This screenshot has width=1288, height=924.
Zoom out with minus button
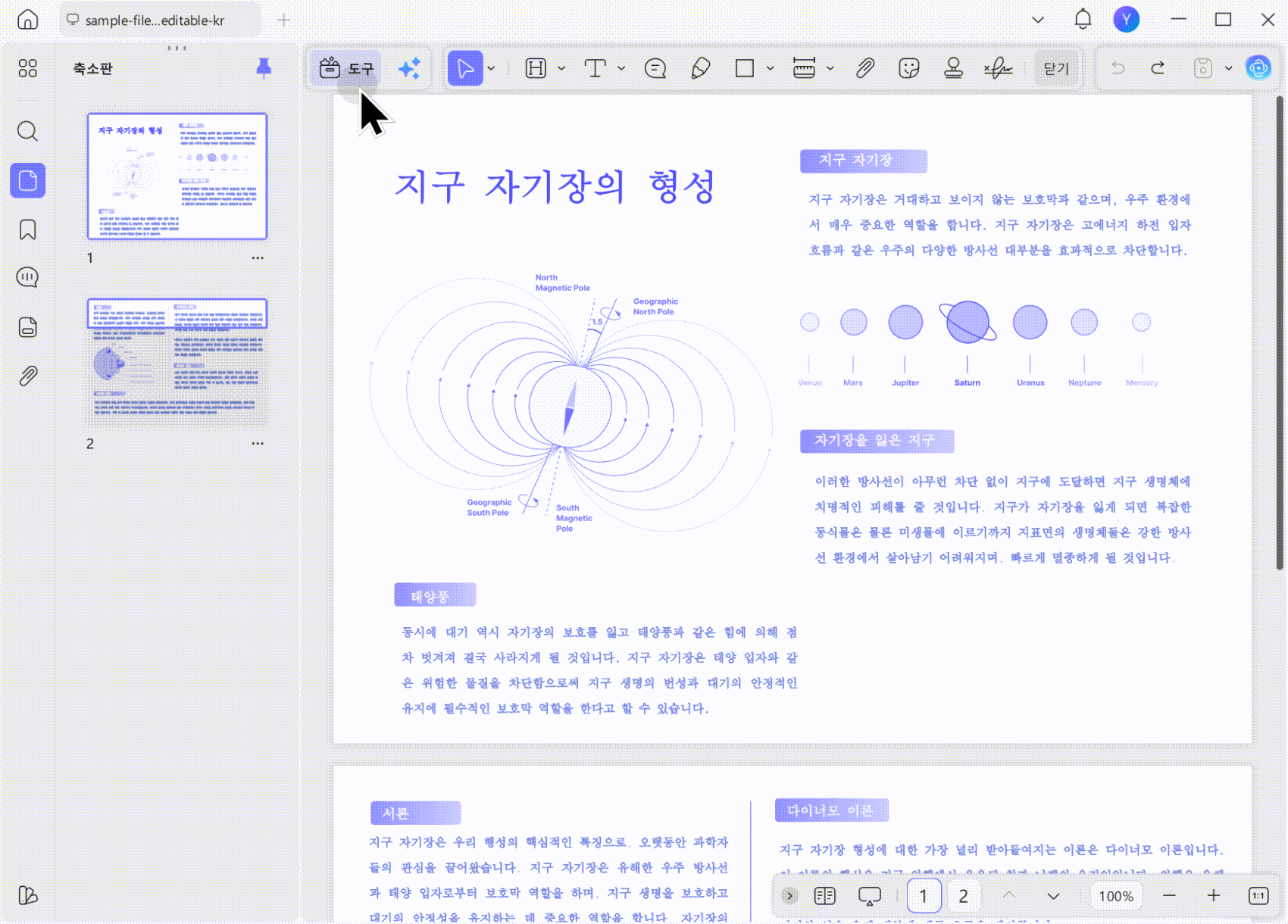tap(1169, 896)
